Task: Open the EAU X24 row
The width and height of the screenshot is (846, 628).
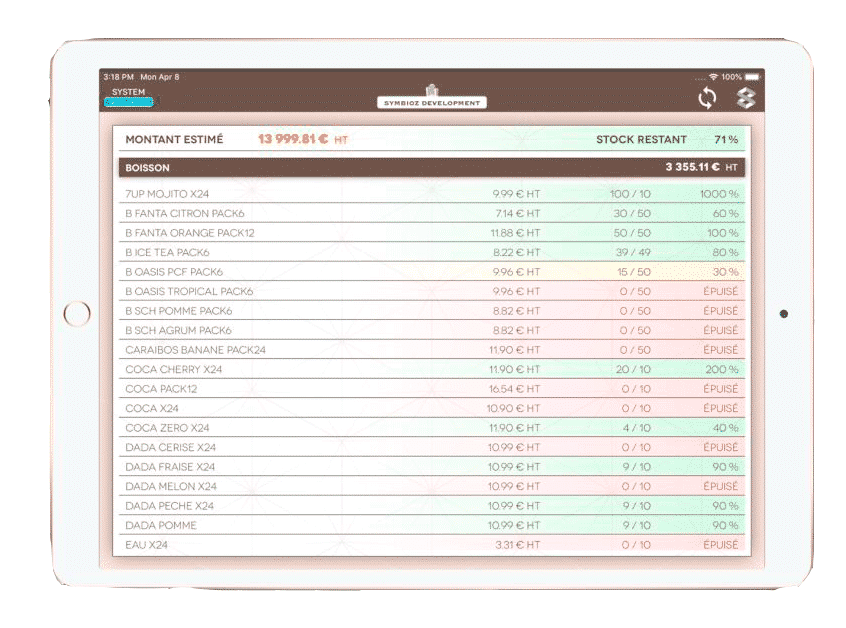Action: tap(432, 544)
